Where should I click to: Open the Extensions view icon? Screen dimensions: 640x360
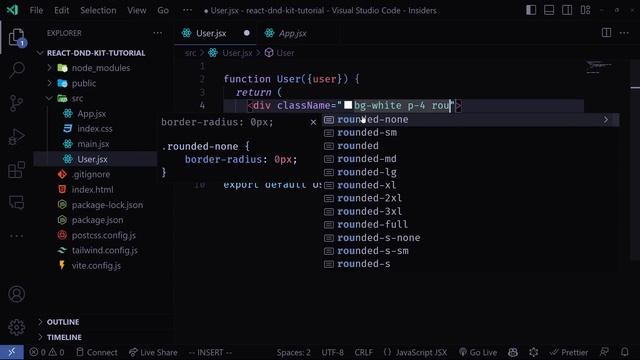pos(16,170)
